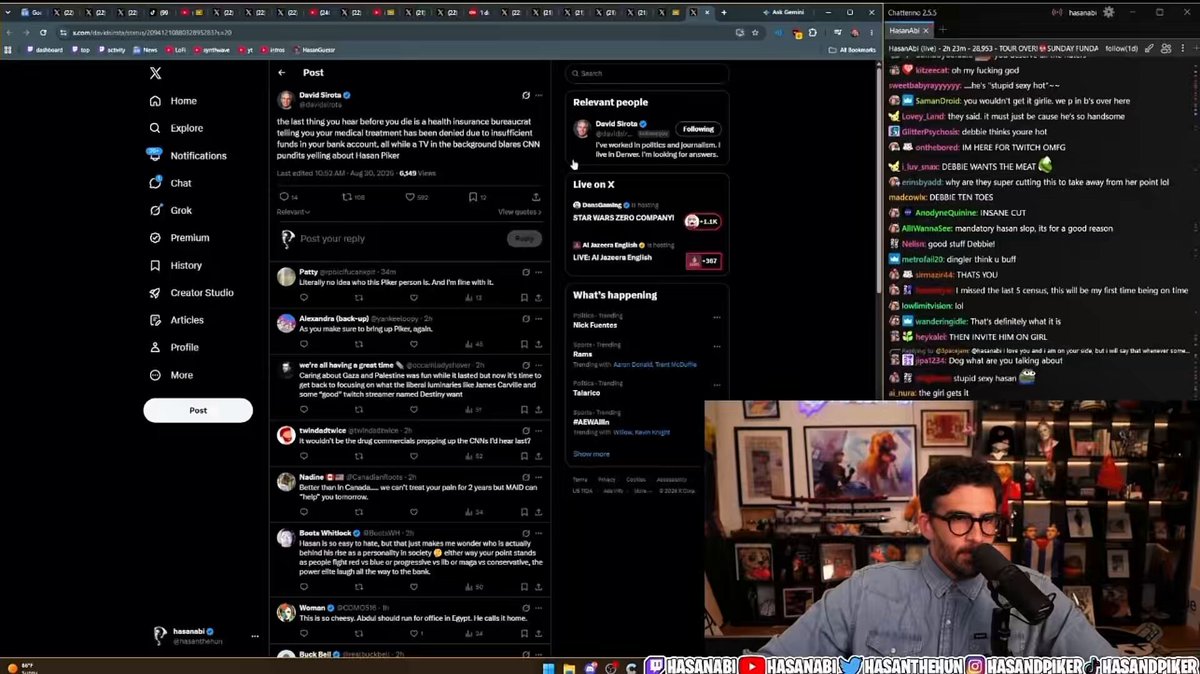Repost David Sirota's post

[x=349, y=197]
